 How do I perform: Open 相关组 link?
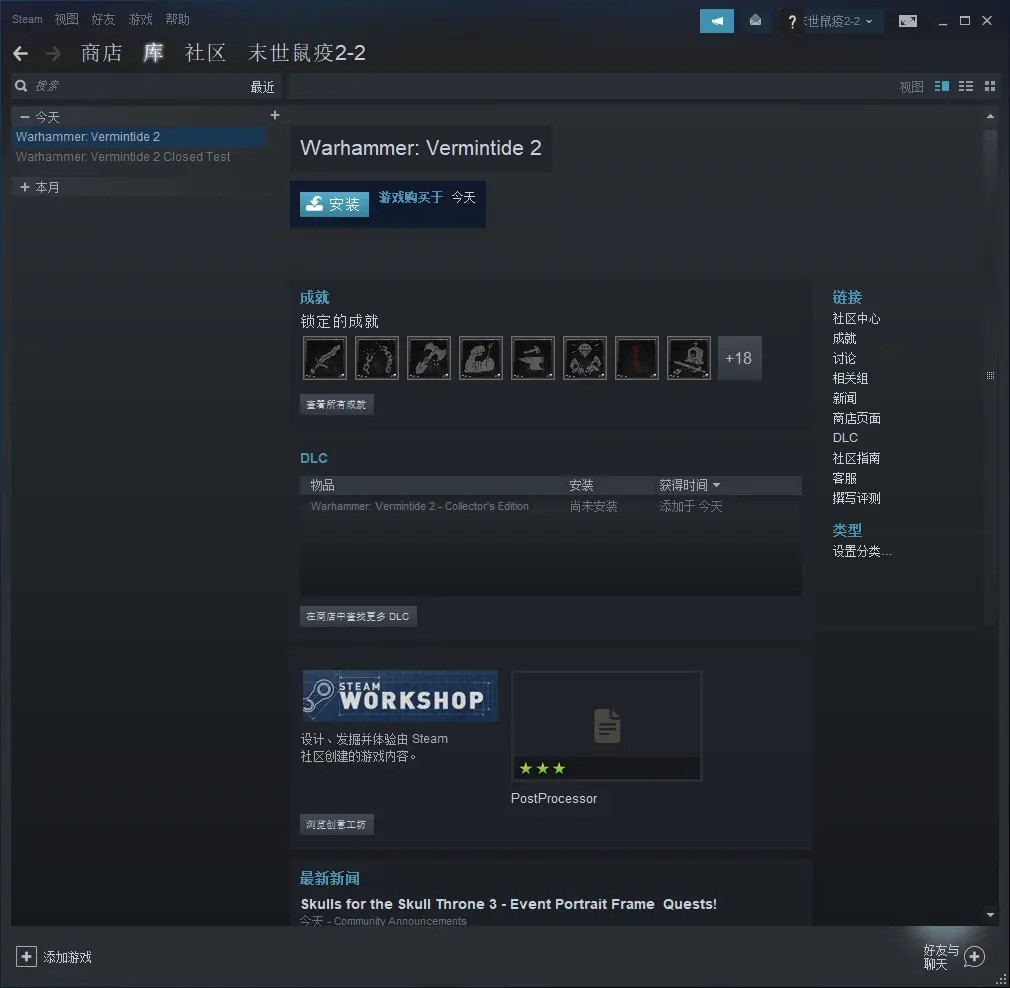pyautogui.click(x=850, y=378)
